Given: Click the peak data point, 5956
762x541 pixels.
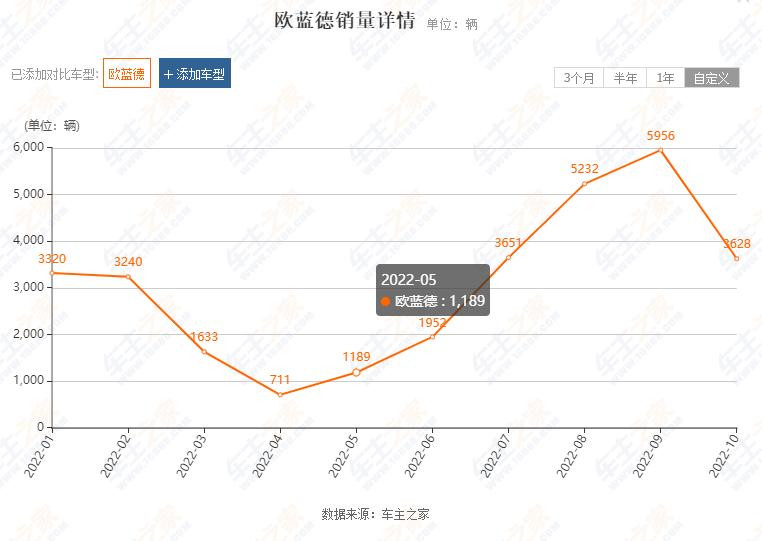Looking at the screenshot, I should [660, 150].
